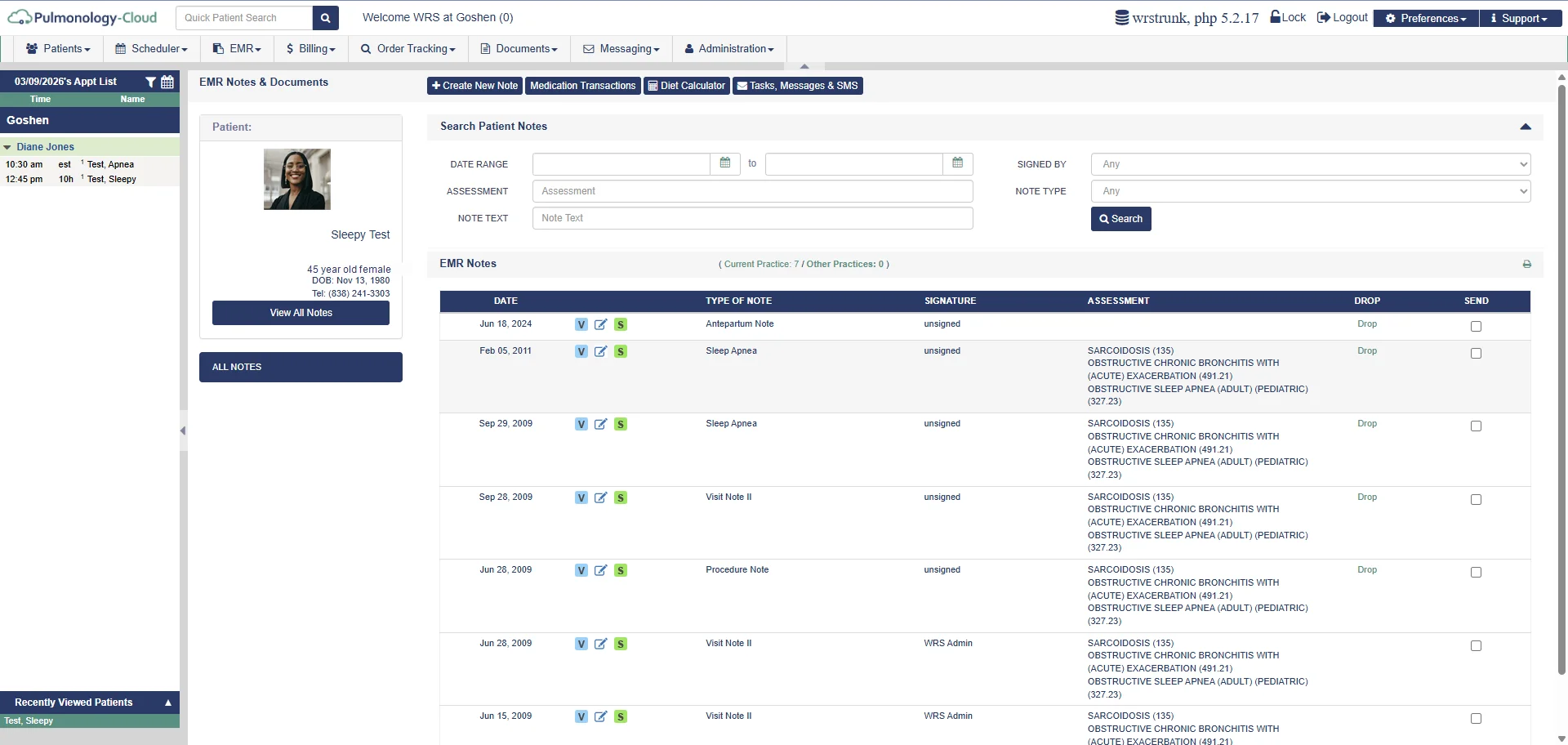The image size is (1568, 745).
Task: Collapse the Search Patient Notes panel
Action: tap(1525, 127)
